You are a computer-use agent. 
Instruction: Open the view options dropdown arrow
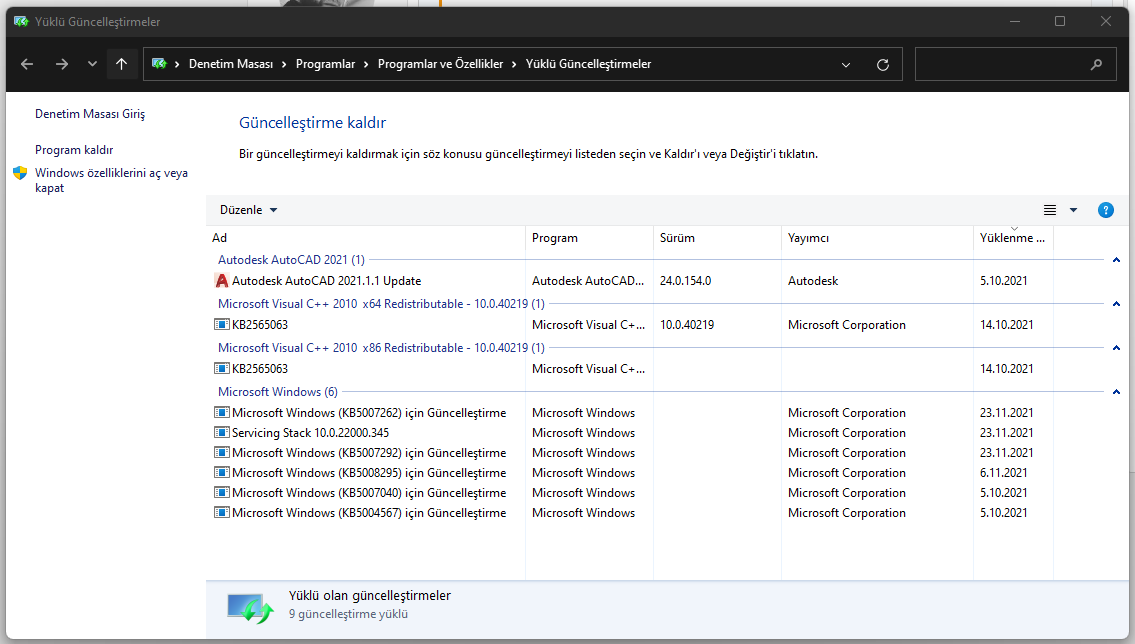(x=1073, y=210)
